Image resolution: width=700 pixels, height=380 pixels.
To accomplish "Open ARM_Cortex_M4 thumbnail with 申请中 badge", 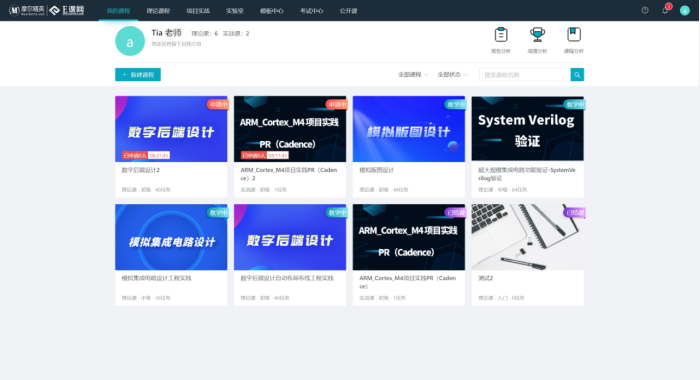I will [290, 129].
